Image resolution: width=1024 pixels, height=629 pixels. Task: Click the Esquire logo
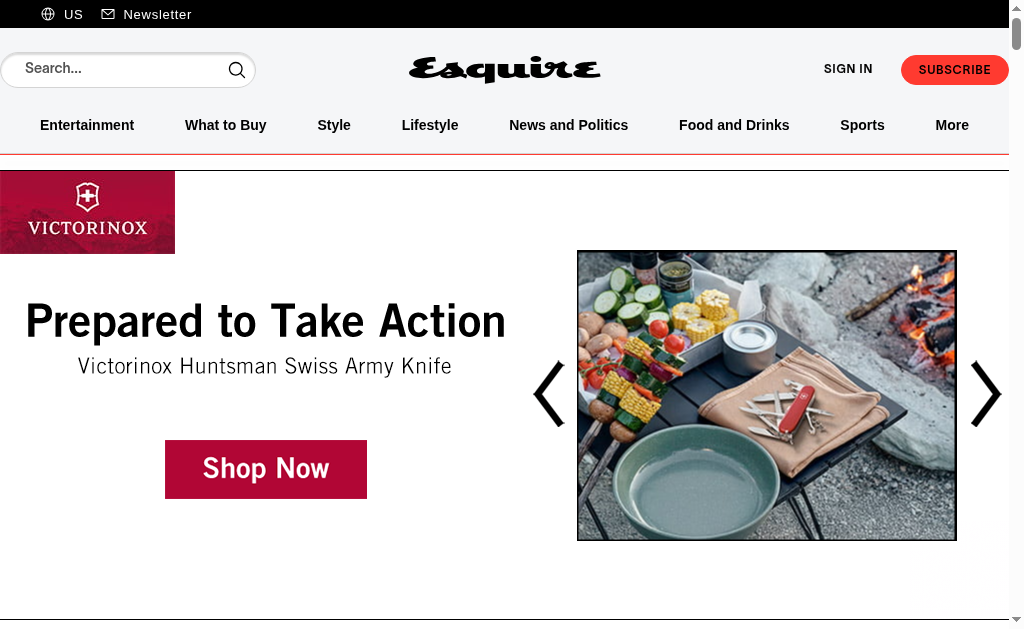click(504, 69)
